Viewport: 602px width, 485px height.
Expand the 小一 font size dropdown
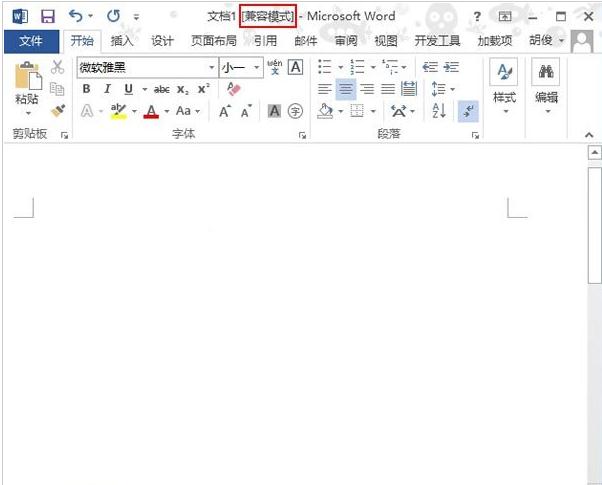[x=256, y=68]
